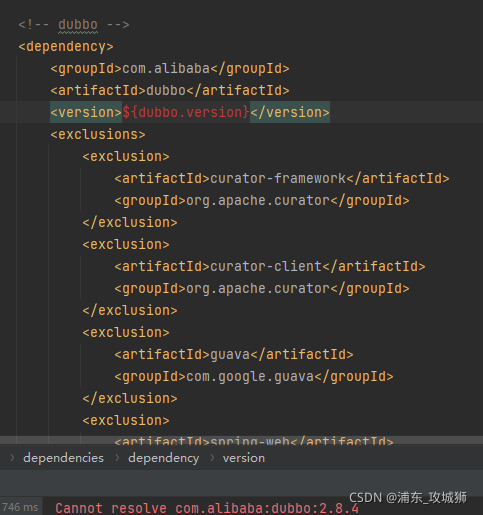Click org.apache.curator groupId under curator-client
This screenshot has width=483, height=515.
[262, 289]
